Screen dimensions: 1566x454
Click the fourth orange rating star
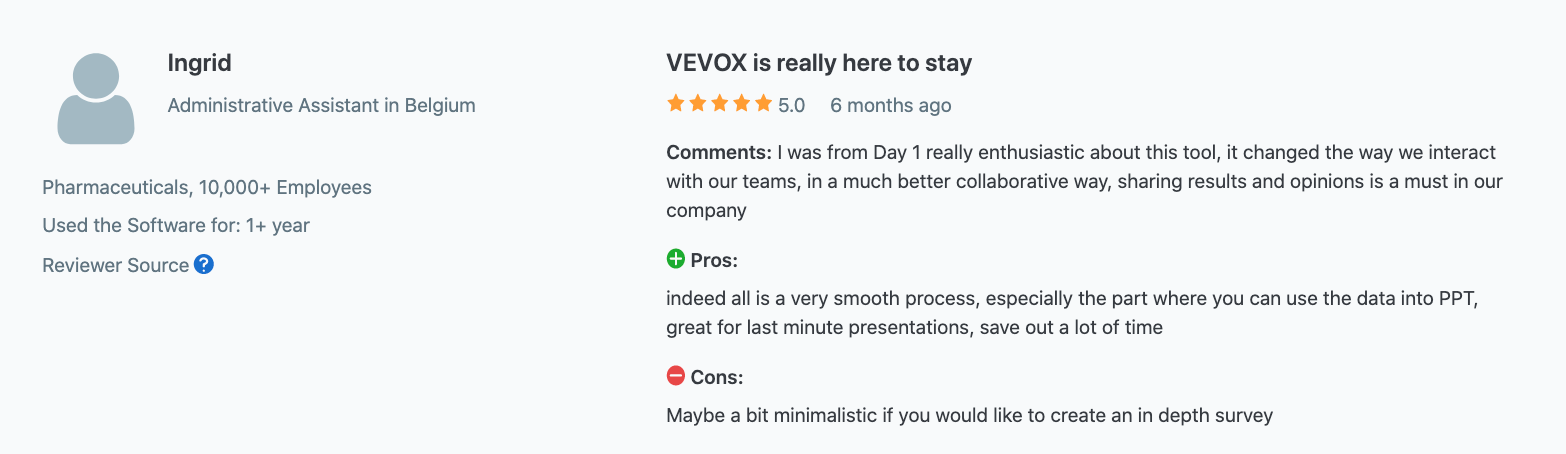[741, 104]
